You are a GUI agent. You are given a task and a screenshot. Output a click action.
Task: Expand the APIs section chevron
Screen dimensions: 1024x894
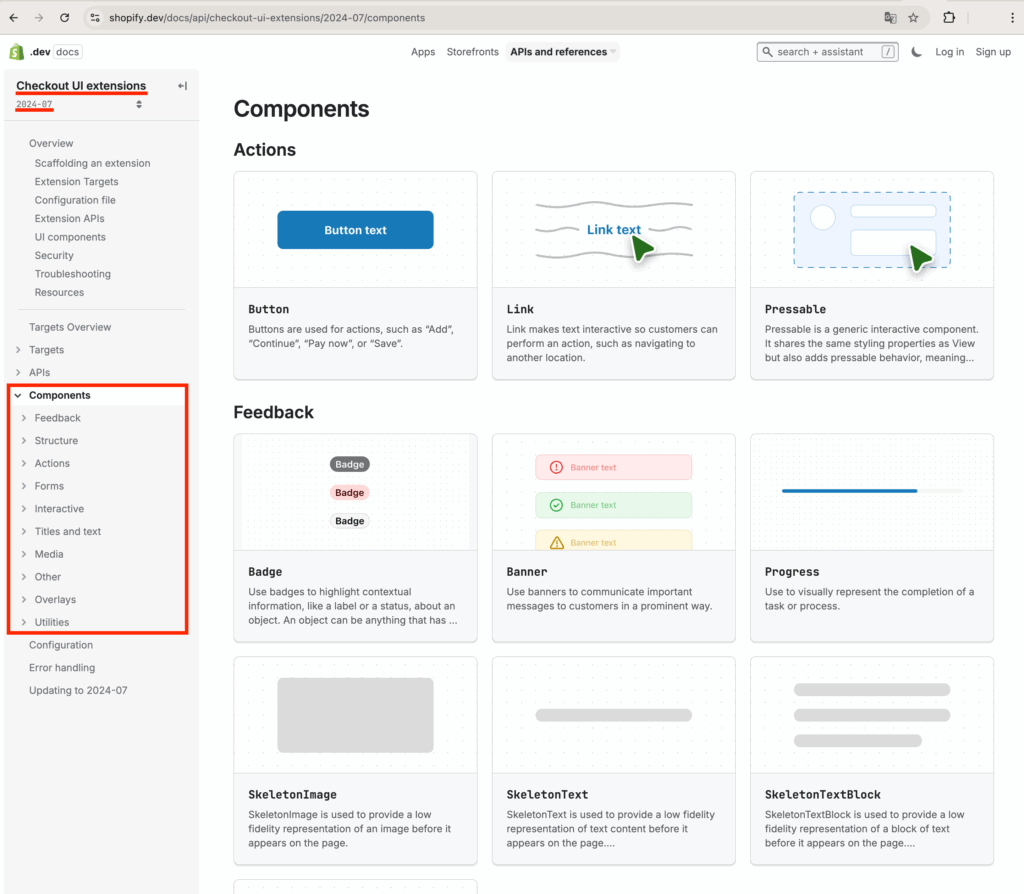pos(18,372)
